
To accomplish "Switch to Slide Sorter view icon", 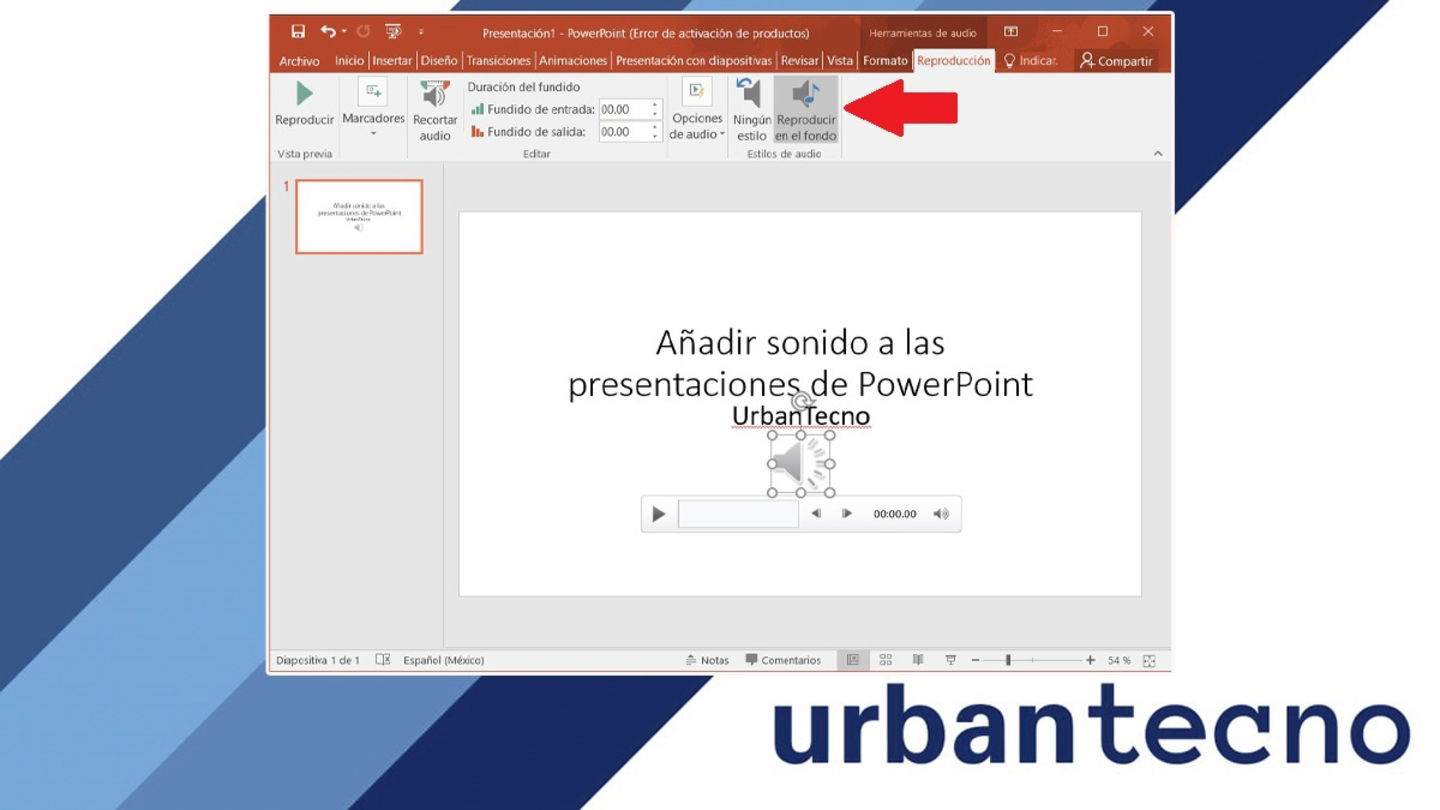I will click(x=886, y=660).
